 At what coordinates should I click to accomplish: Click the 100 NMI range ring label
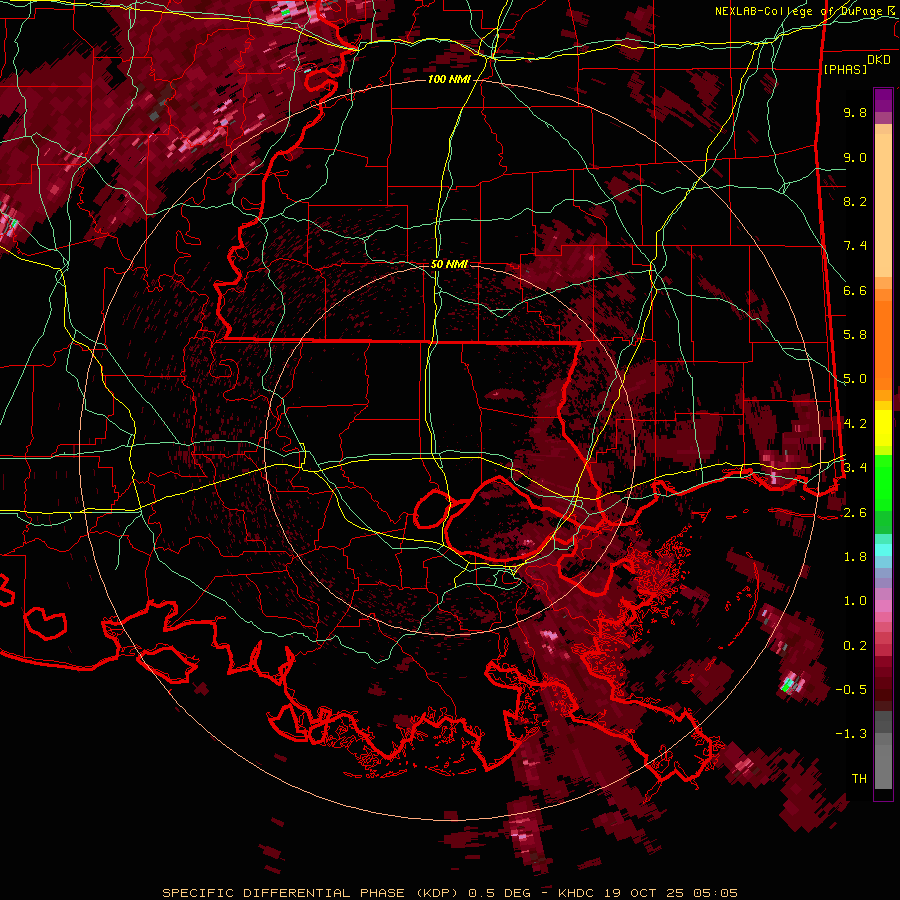pos(449,79)
